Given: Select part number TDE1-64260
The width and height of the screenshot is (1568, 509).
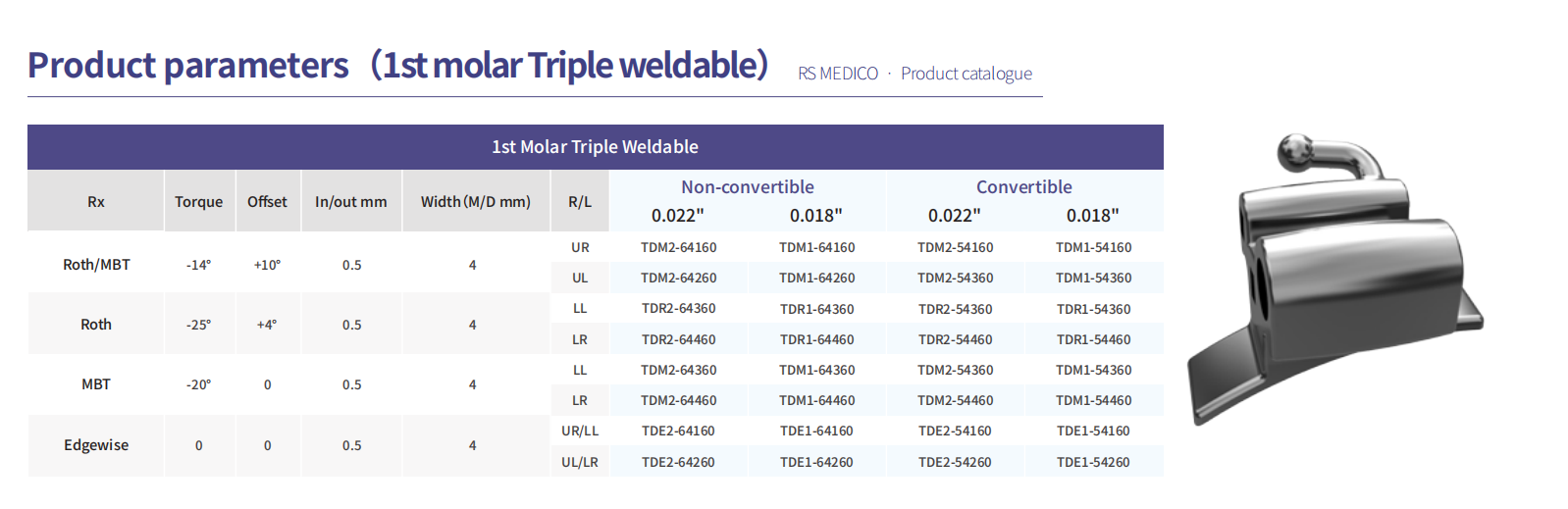Looking at the screenshot, I should coord(817,462).
